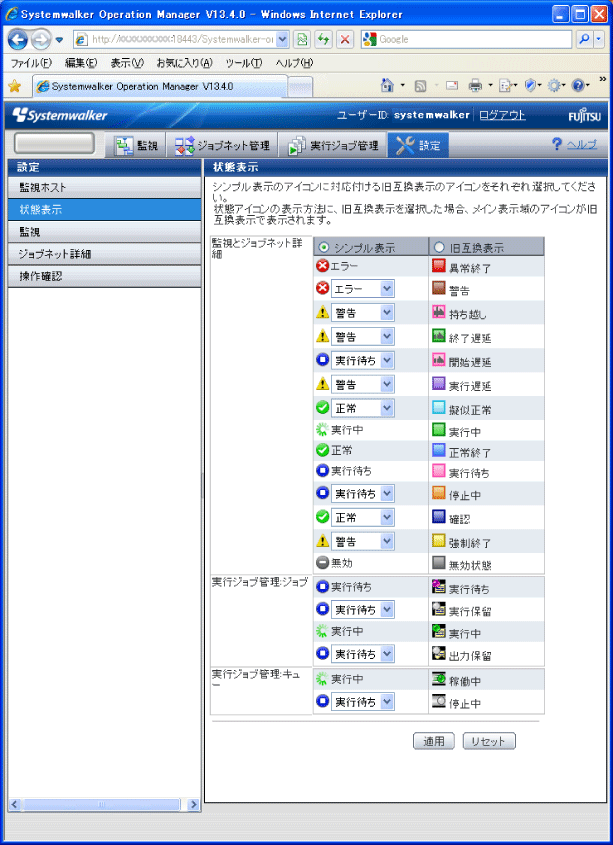Click the Stop loading red X icon
Screen dimensions: 613x845
(x=345, y=39)
